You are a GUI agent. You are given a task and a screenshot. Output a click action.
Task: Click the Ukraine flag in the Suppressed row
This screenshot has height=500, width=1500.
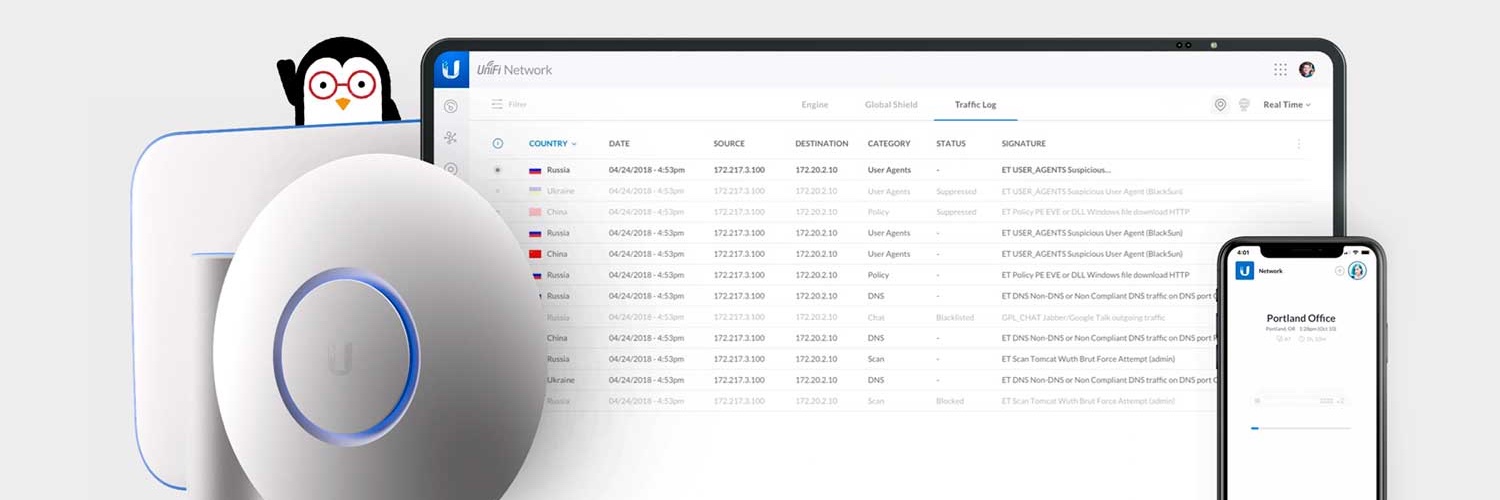536,191
